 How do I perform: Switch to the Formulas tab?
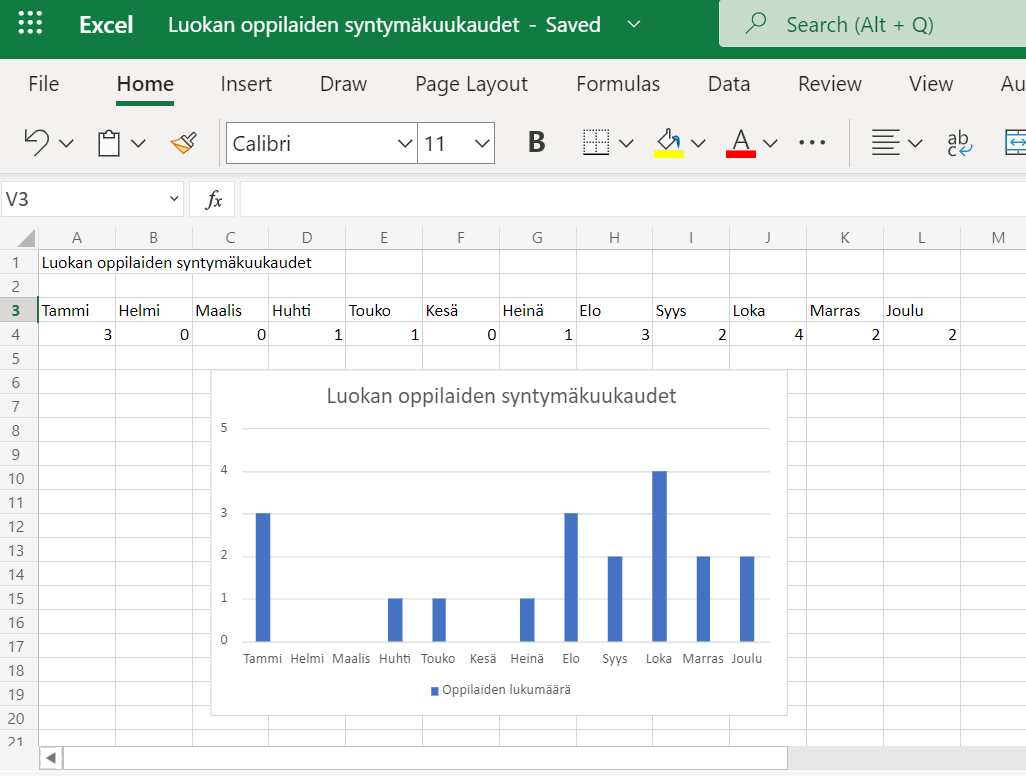pos(618,84)
